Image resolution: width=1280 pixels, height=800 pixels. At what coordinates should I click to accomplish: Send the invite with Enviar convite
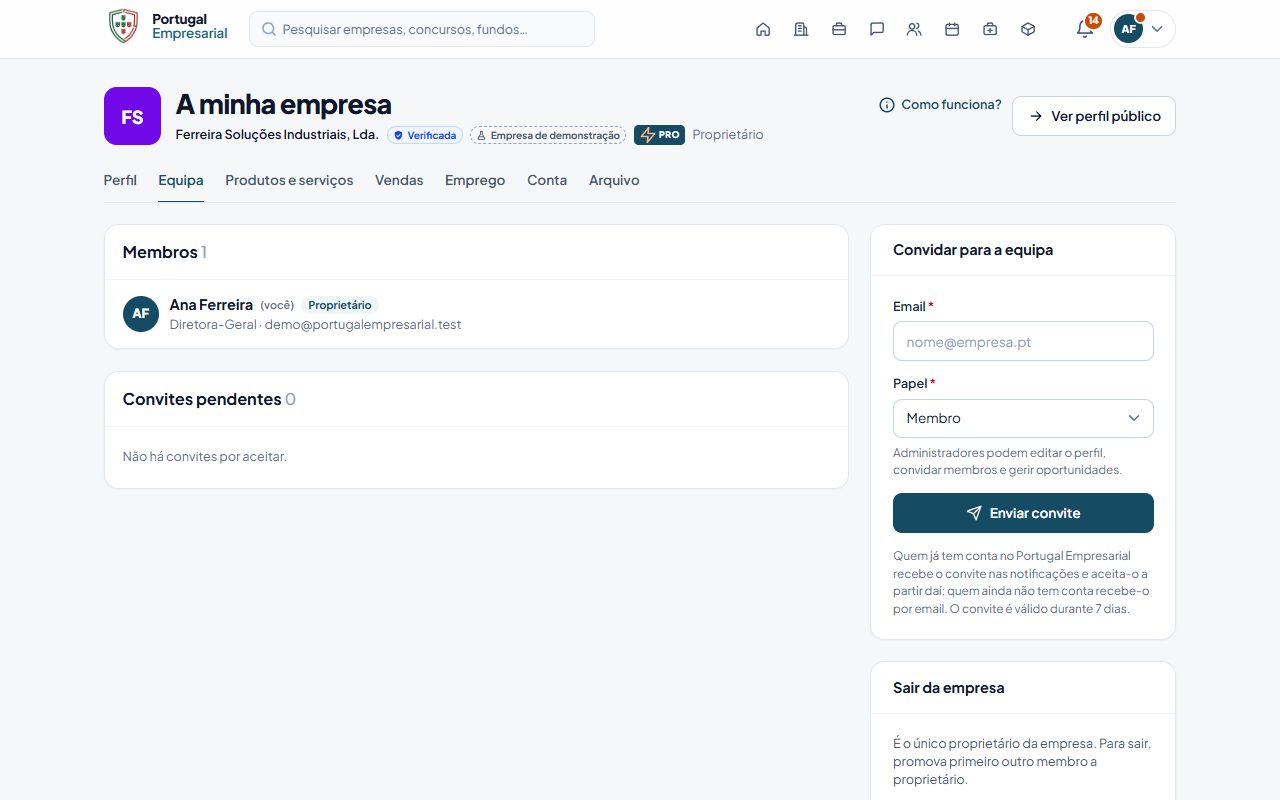1023,513
